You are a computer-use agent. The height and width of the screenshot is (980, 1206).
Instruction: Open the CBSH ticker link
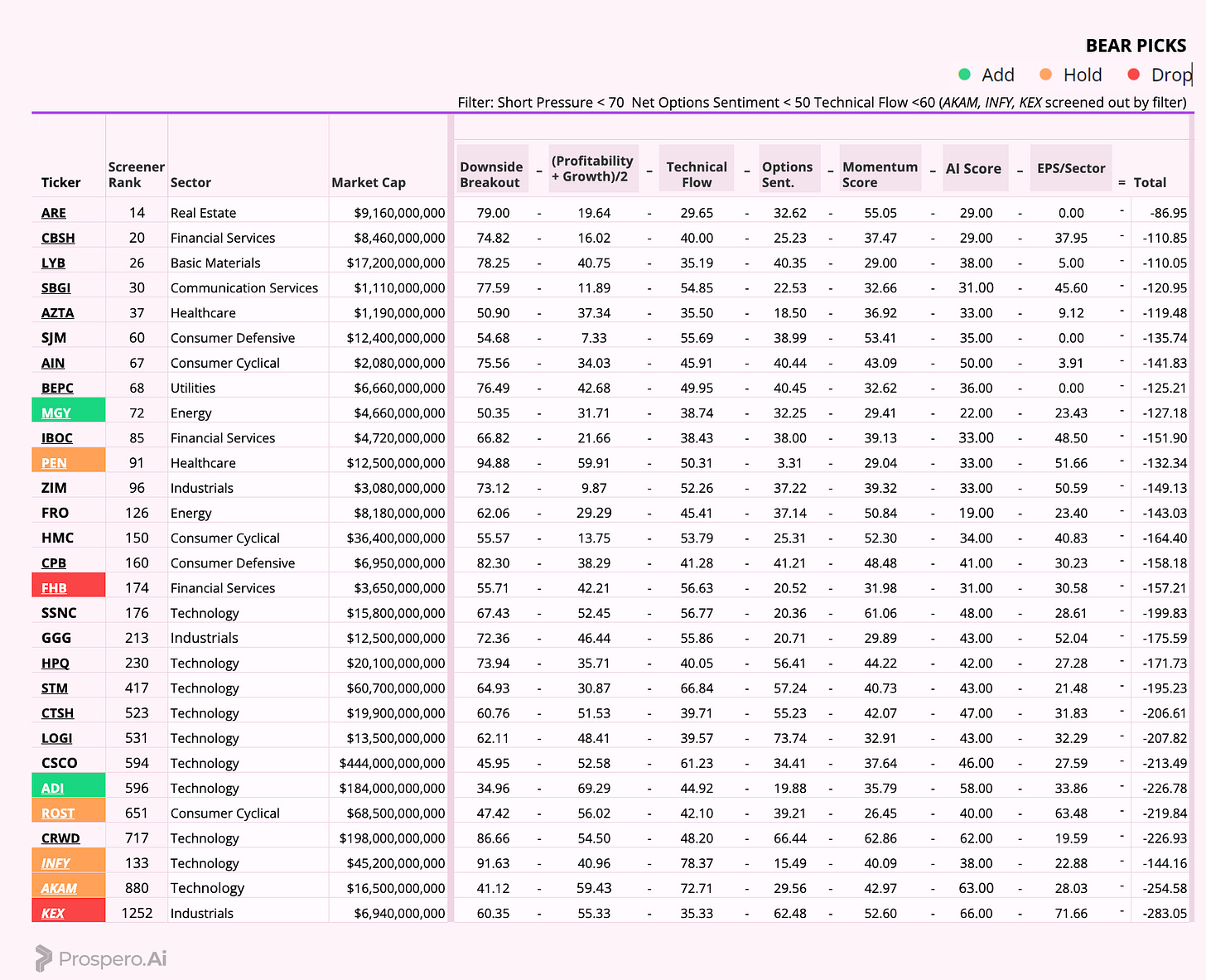pos(58,238)
